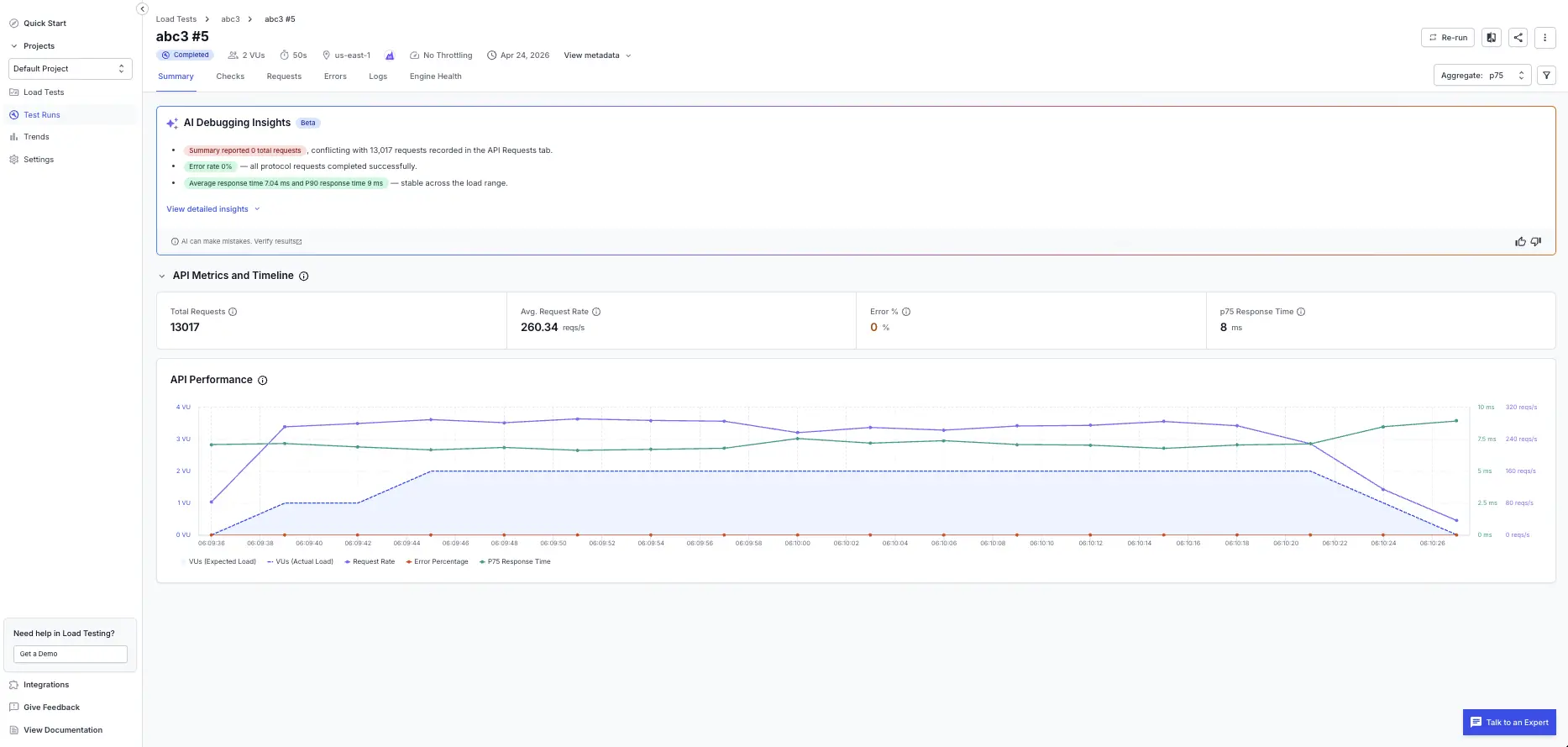
Task: Click the 'Error rate 0%' highlight
Action: (210, 166)
